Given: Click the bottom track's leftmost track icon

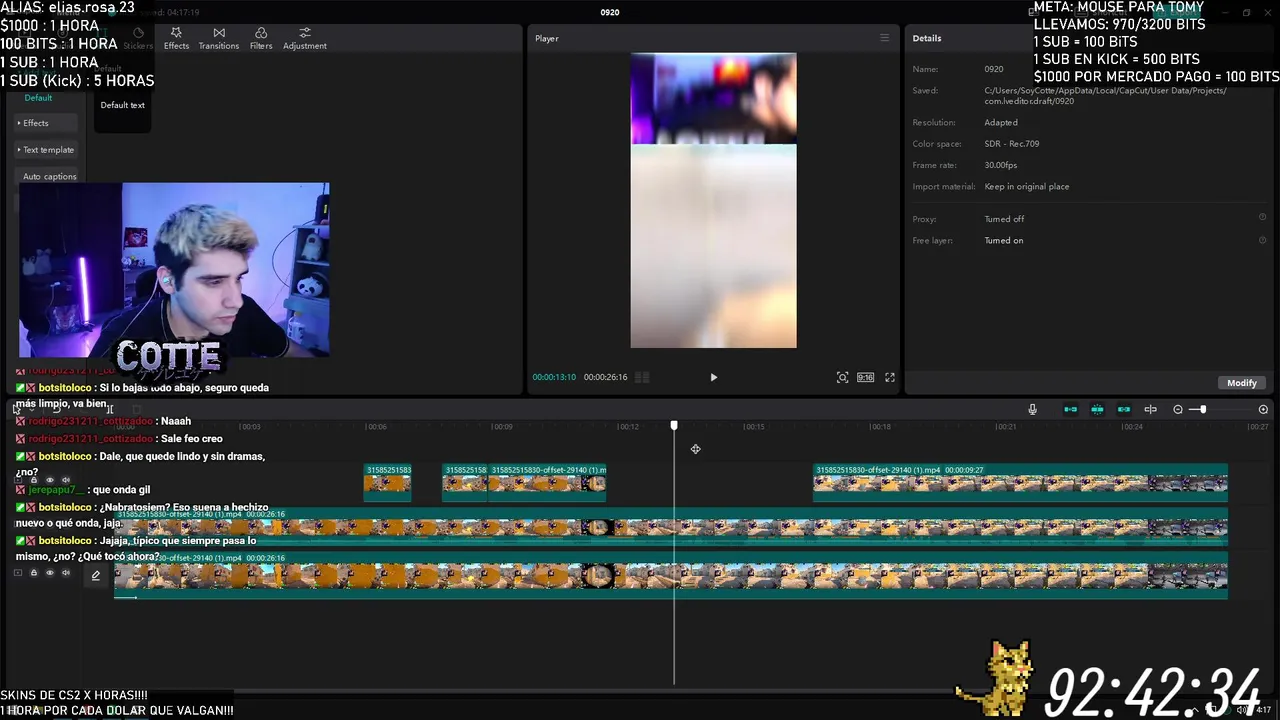Looking at the screenshot, I should coord(17,573).
